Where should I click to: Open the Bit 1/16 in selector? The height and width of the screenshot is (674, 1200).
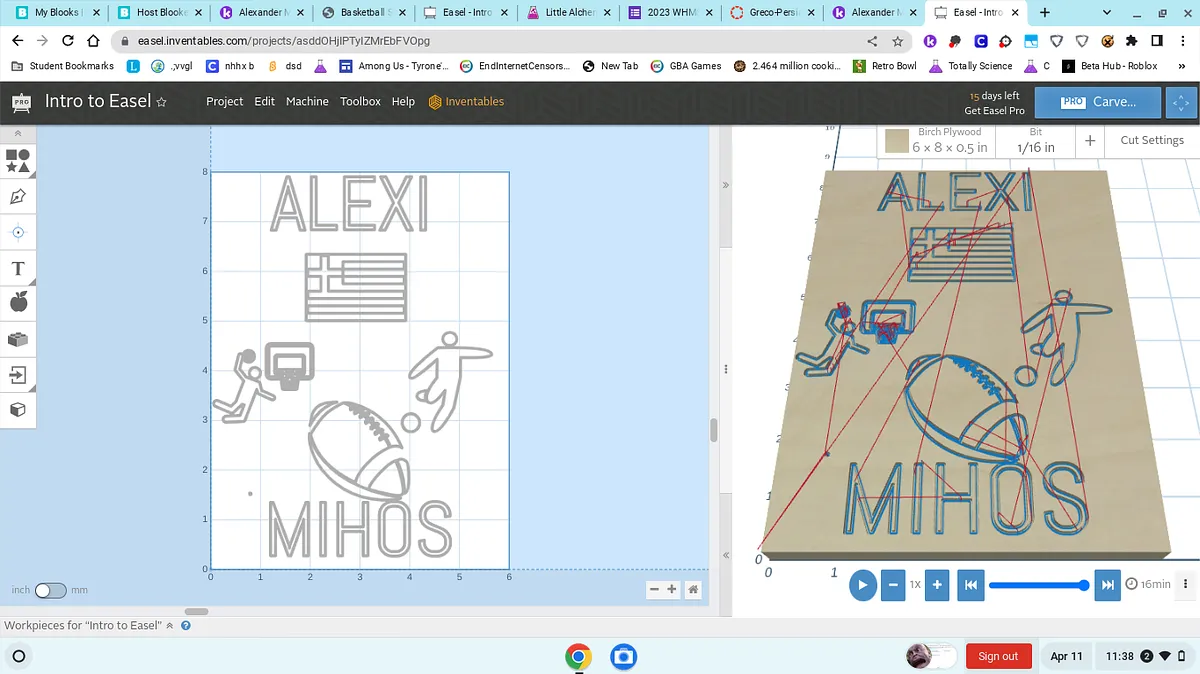tap(1035, 141)
